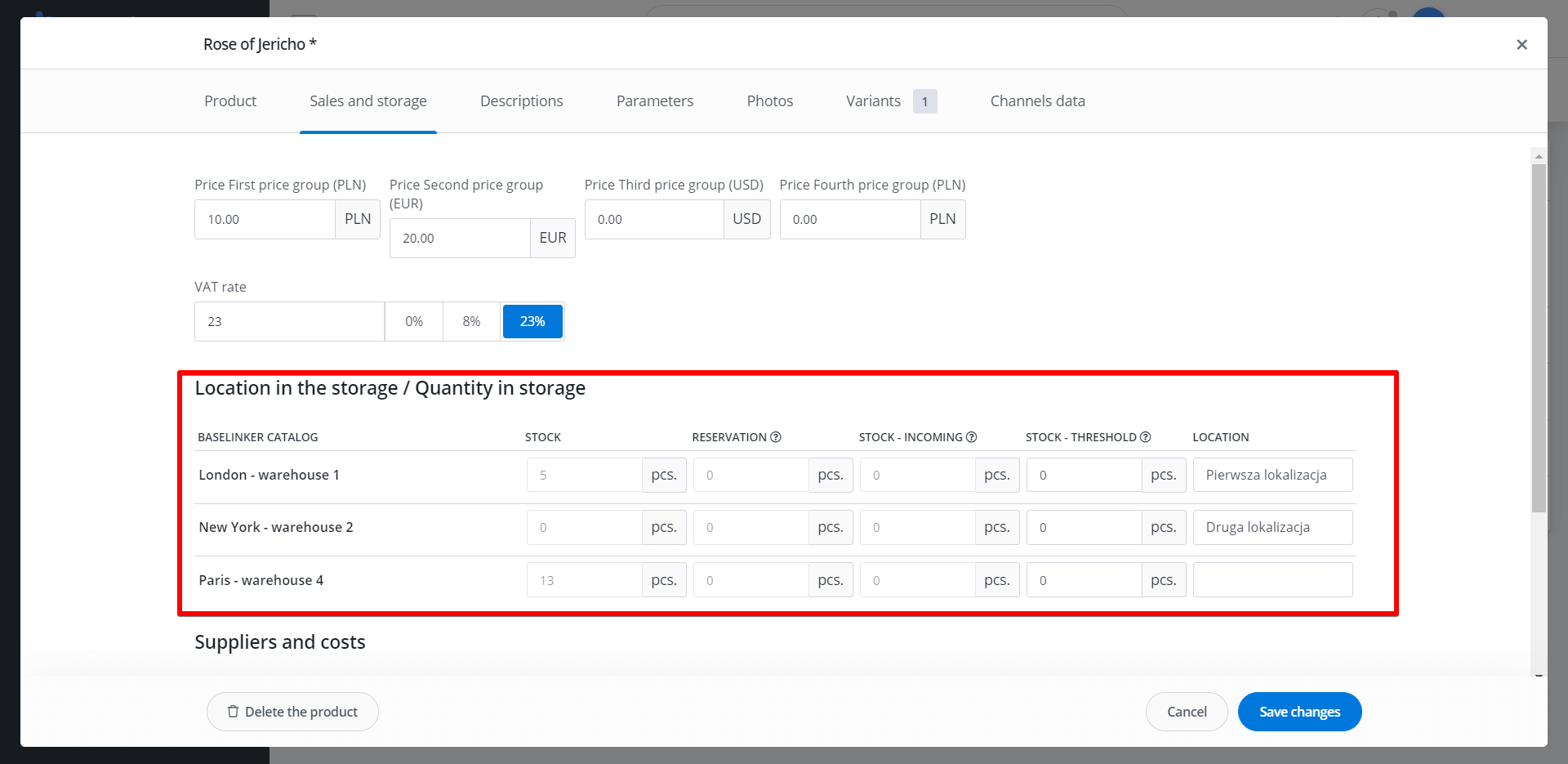Edit the First price group PLN field
This screenshot has height=764, width=1568.
265,219
